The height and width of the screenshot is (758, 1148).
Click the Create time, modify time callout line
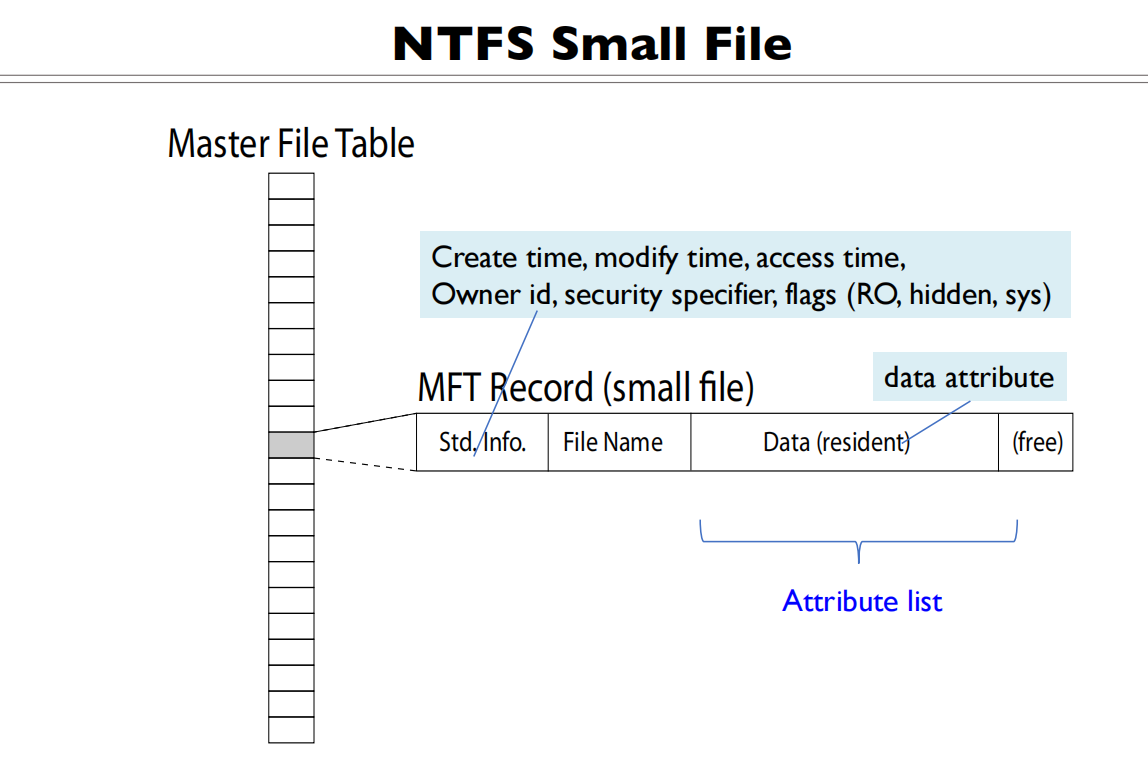pos(668,258)
